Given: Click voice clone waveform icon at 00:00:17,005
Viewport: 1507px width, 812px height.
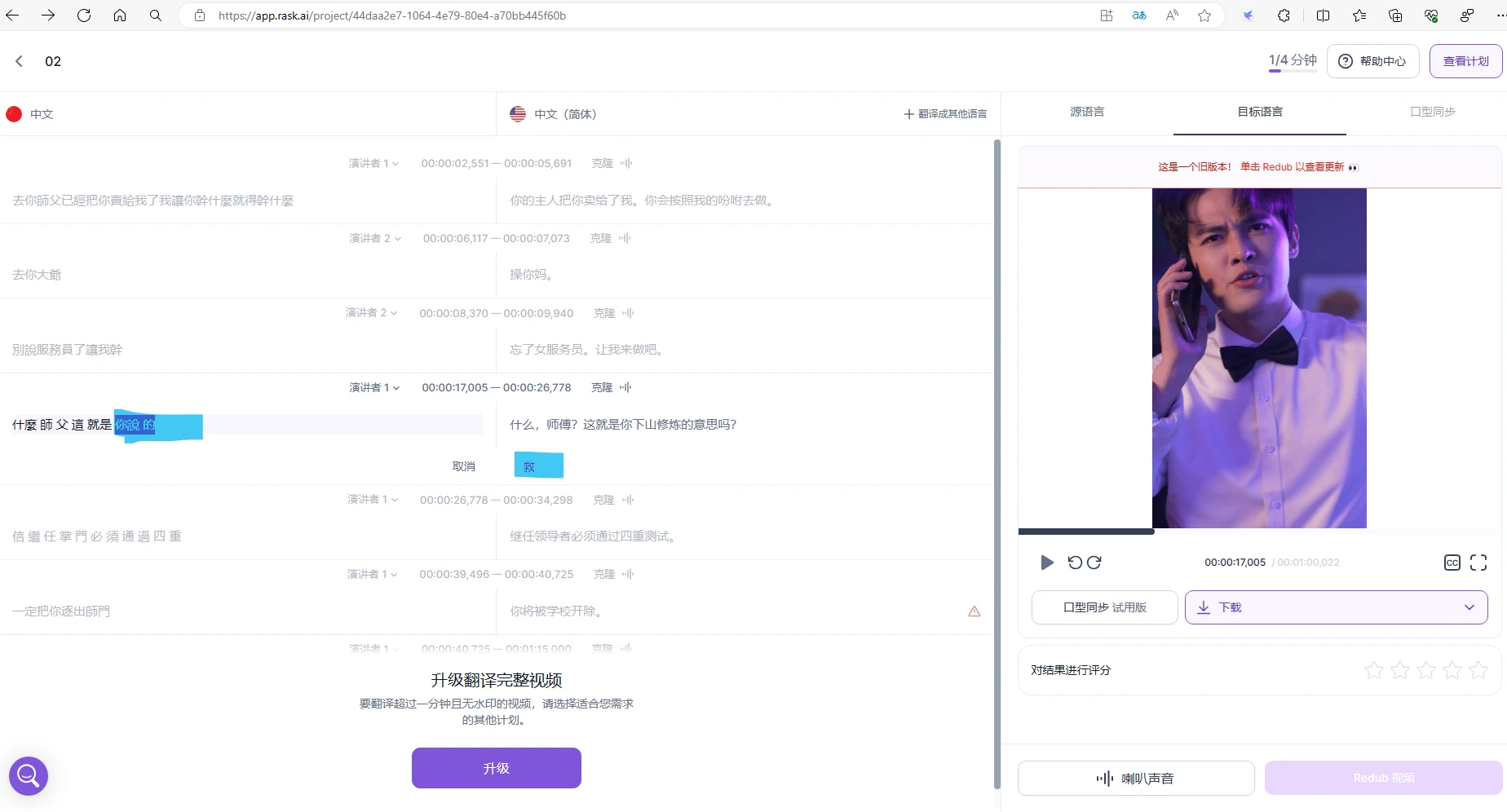Looking at the screenshot, I should pyautogui.click(x=625, y=387).
